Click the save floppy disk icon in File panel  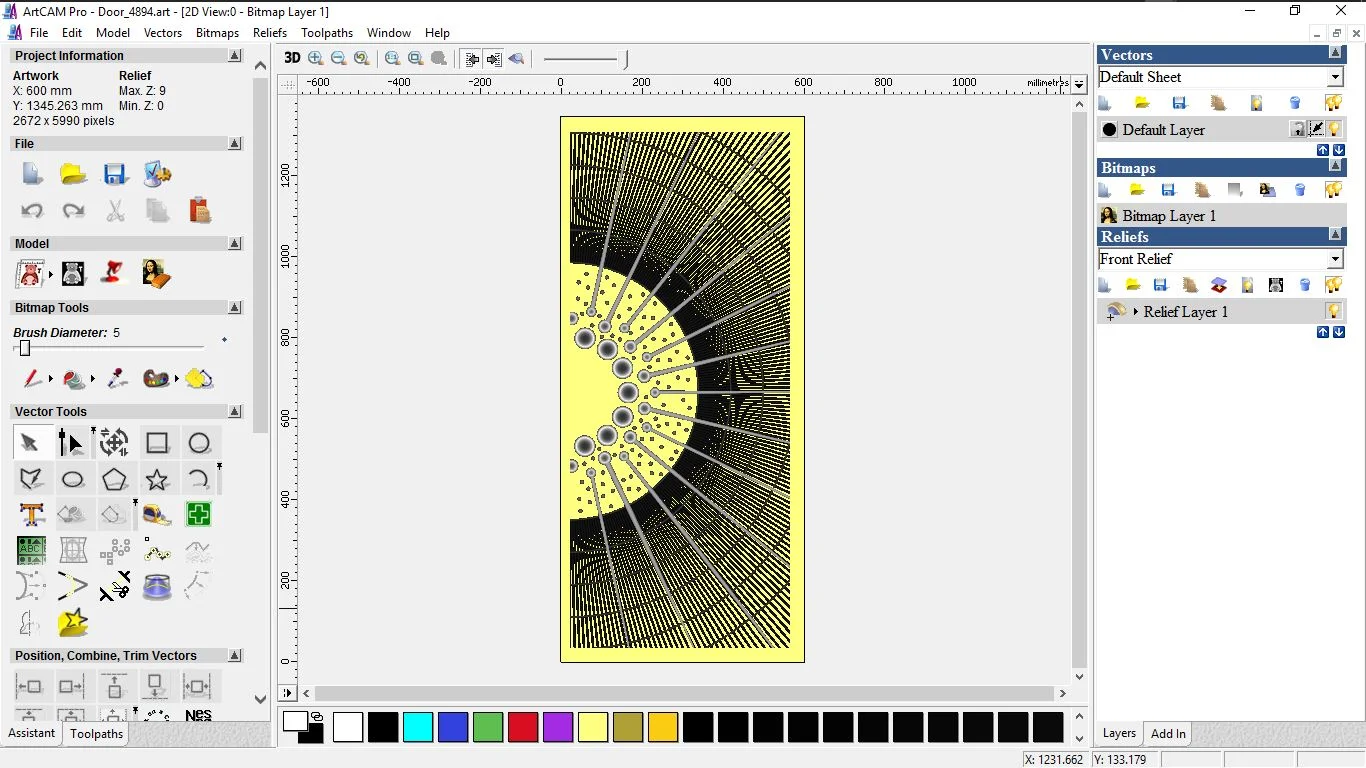[115, 175]
